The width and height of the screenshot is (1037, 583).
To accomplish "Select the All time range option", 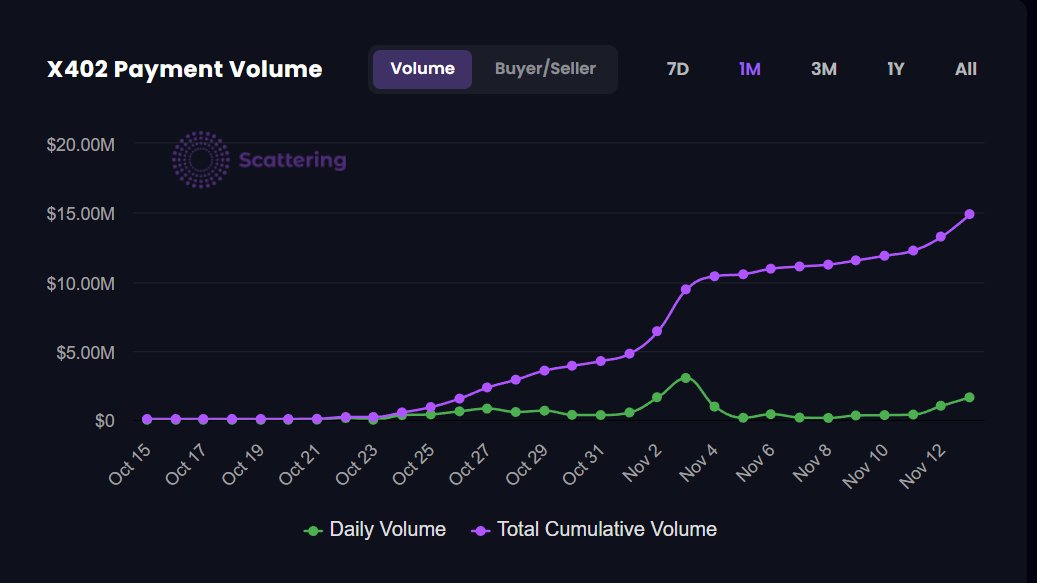I will pos(964,68).
